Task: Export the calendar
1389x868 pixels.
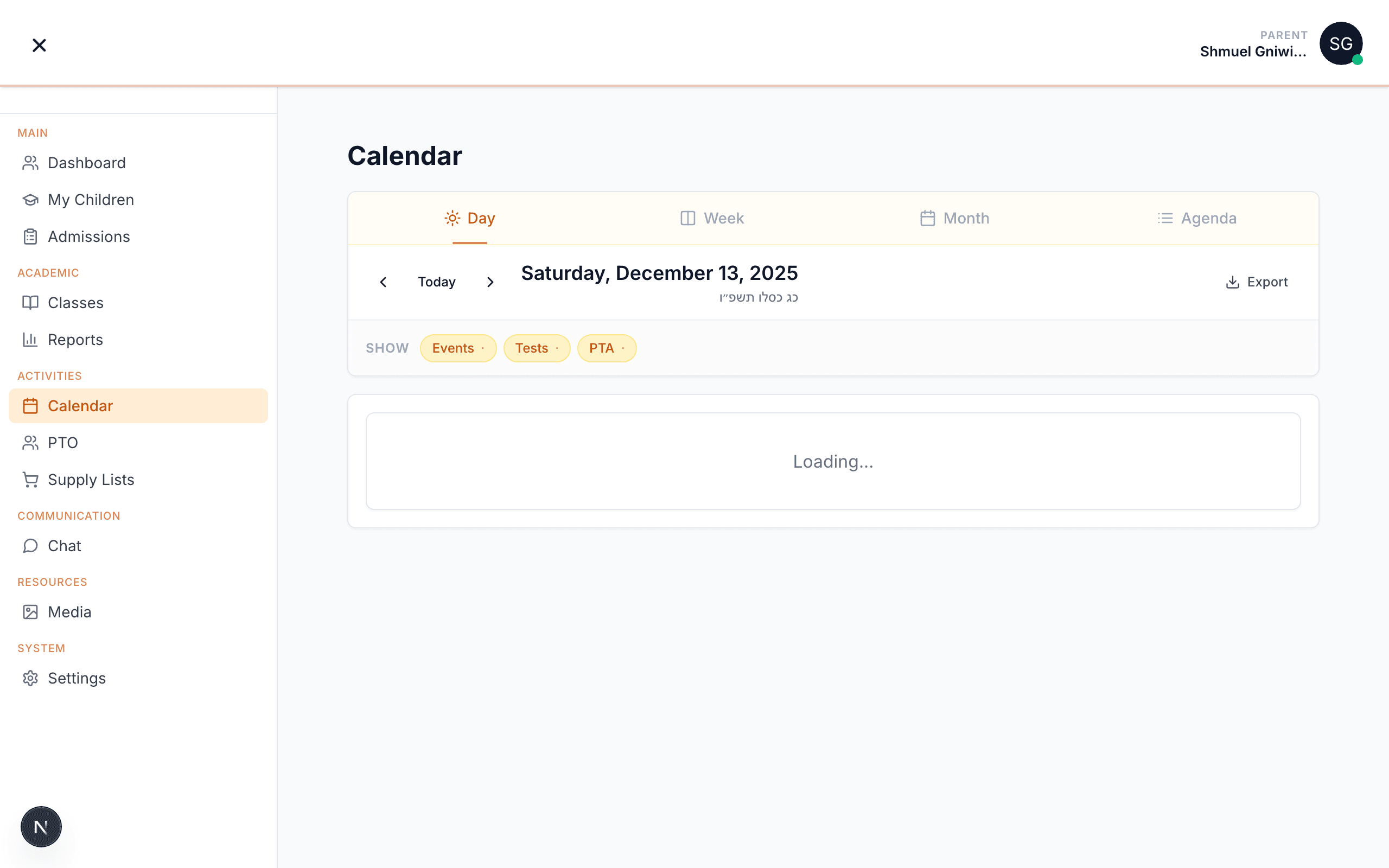Action: [x=1257, y=282]
